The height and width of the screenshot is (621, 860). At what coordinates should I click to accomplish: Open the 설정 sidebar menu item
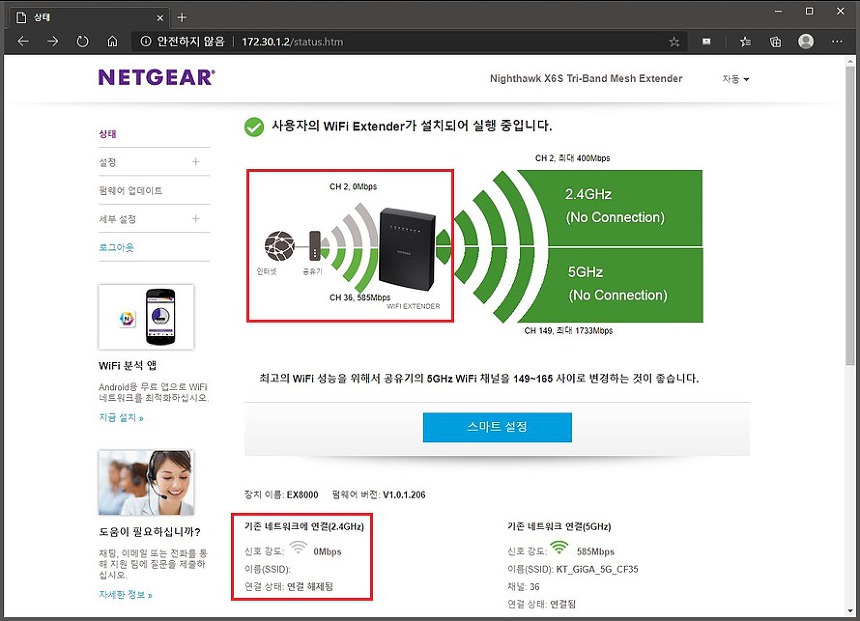click(108, 162)
